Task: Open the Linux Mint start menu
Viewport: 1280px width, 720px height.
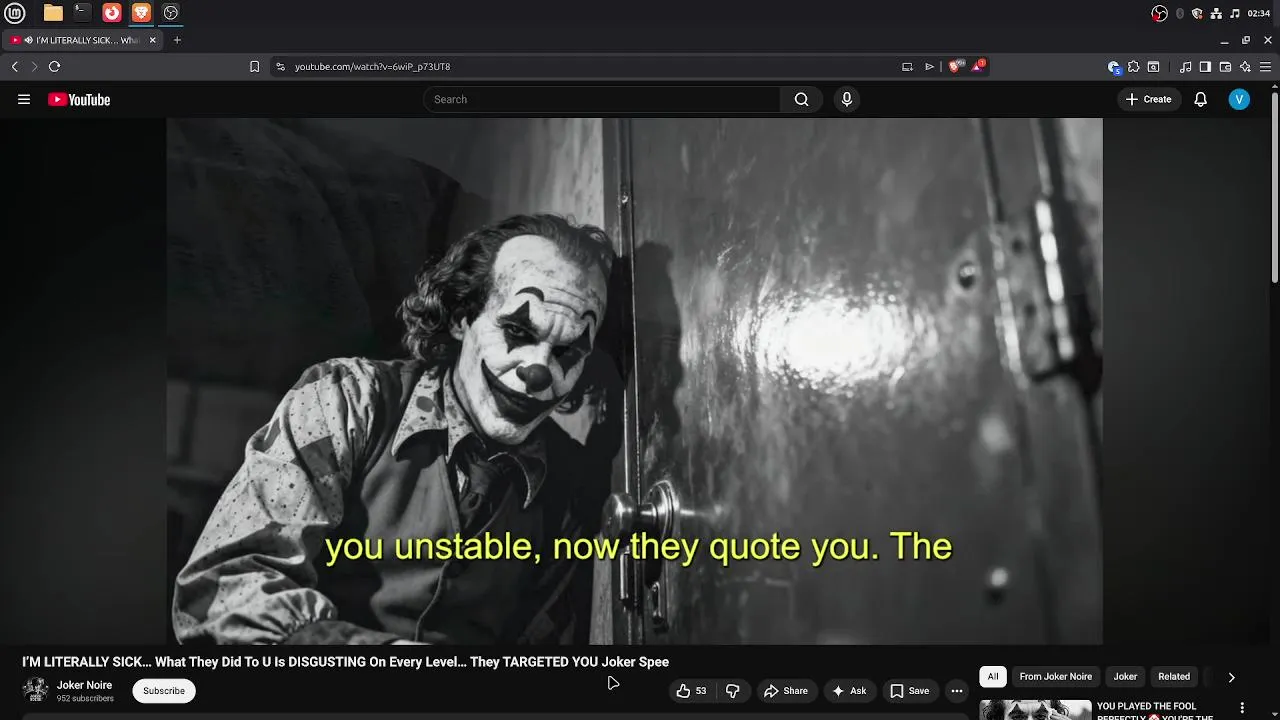Action: 15,13
